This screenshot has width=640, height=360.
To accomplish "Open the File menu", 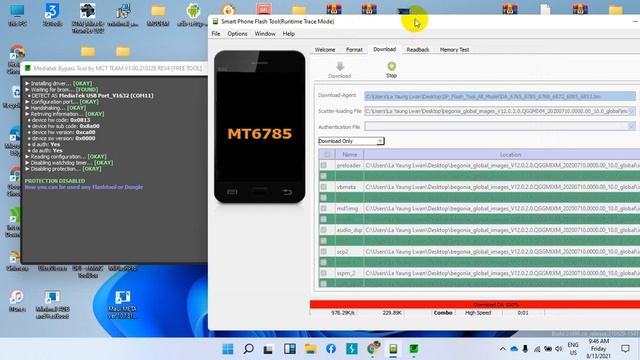I will (216, 34).
